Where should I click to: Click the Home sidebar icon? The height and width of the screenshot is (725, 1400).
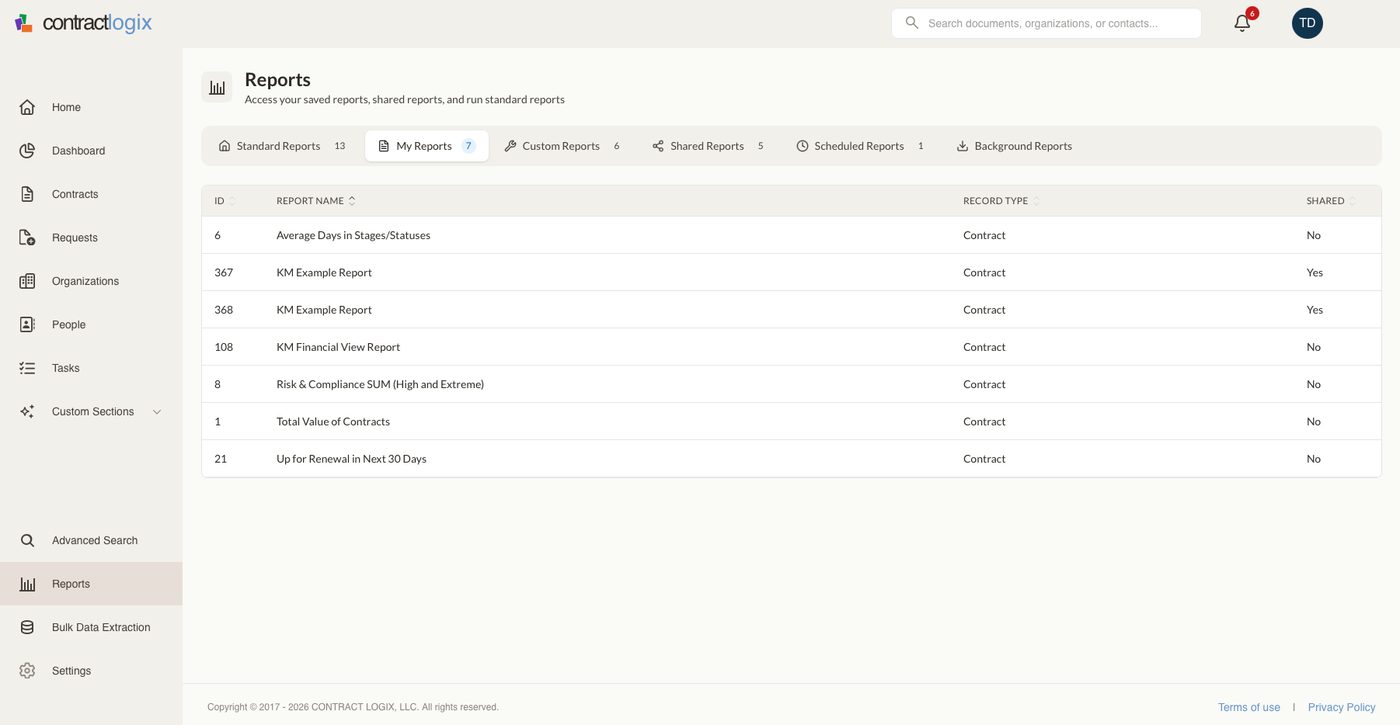[x=27, y=107]
